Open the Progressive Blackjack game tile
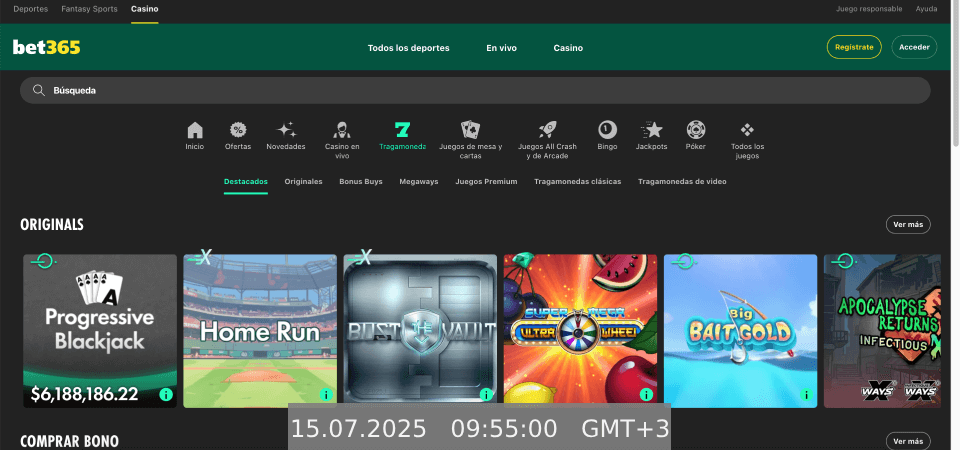The height and width of the screenshot is (450, 960). (x=100, y=331)
